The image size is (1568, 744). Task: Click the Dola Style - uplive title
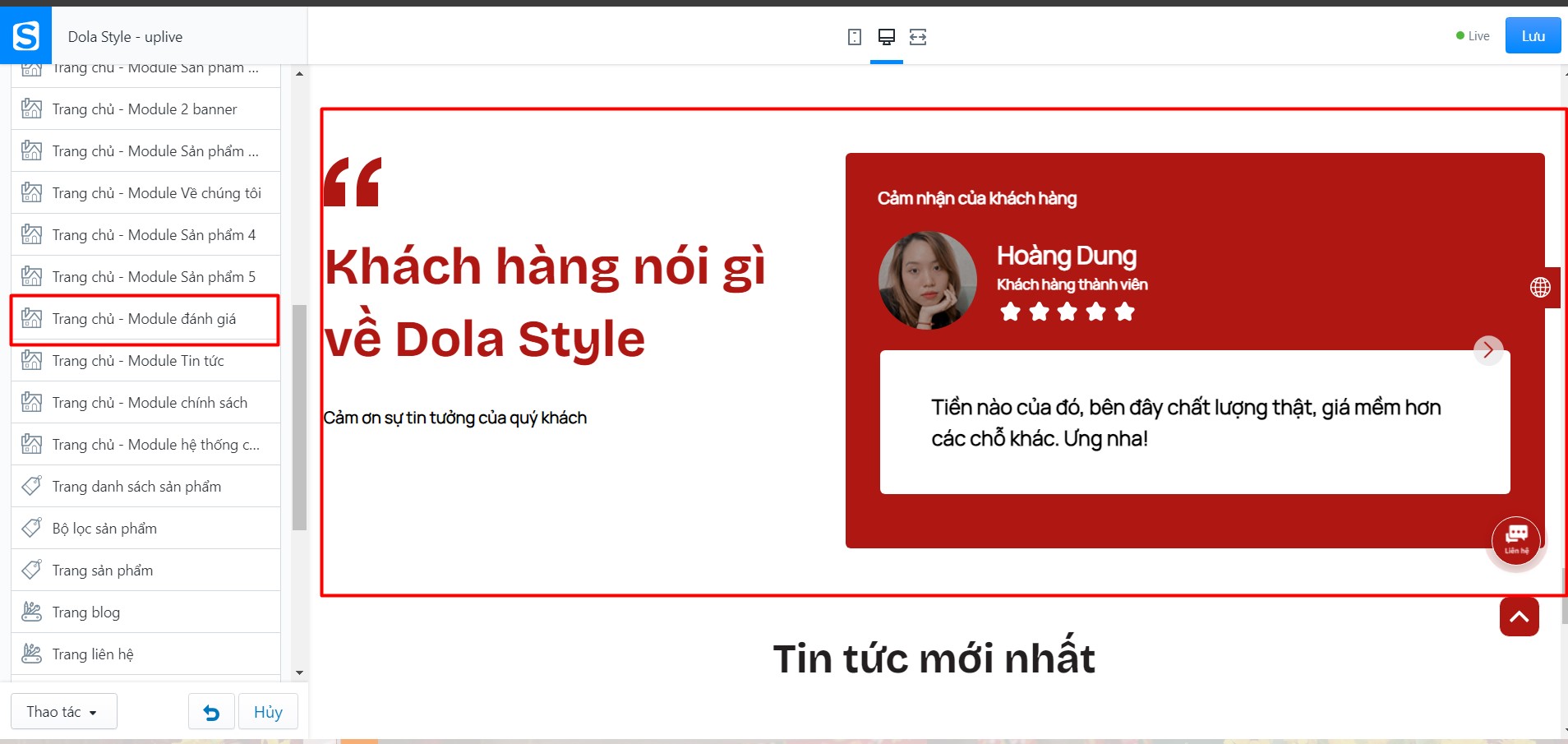coord(125,37)
